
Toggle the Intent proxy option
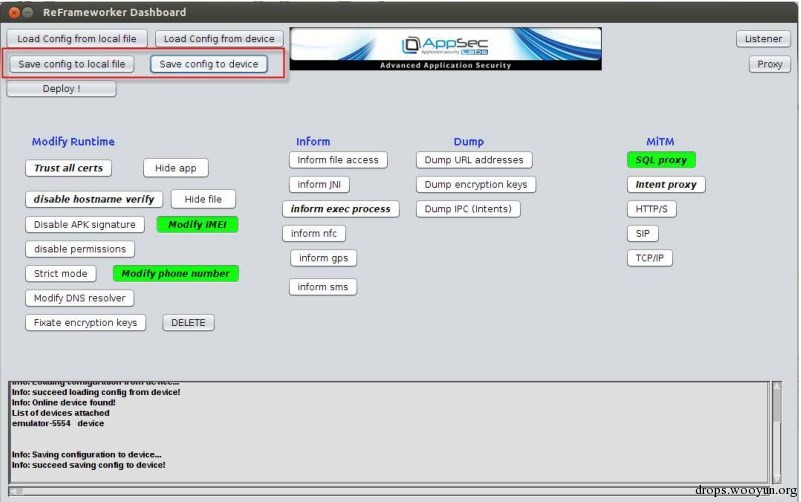[x=665, y=185]
